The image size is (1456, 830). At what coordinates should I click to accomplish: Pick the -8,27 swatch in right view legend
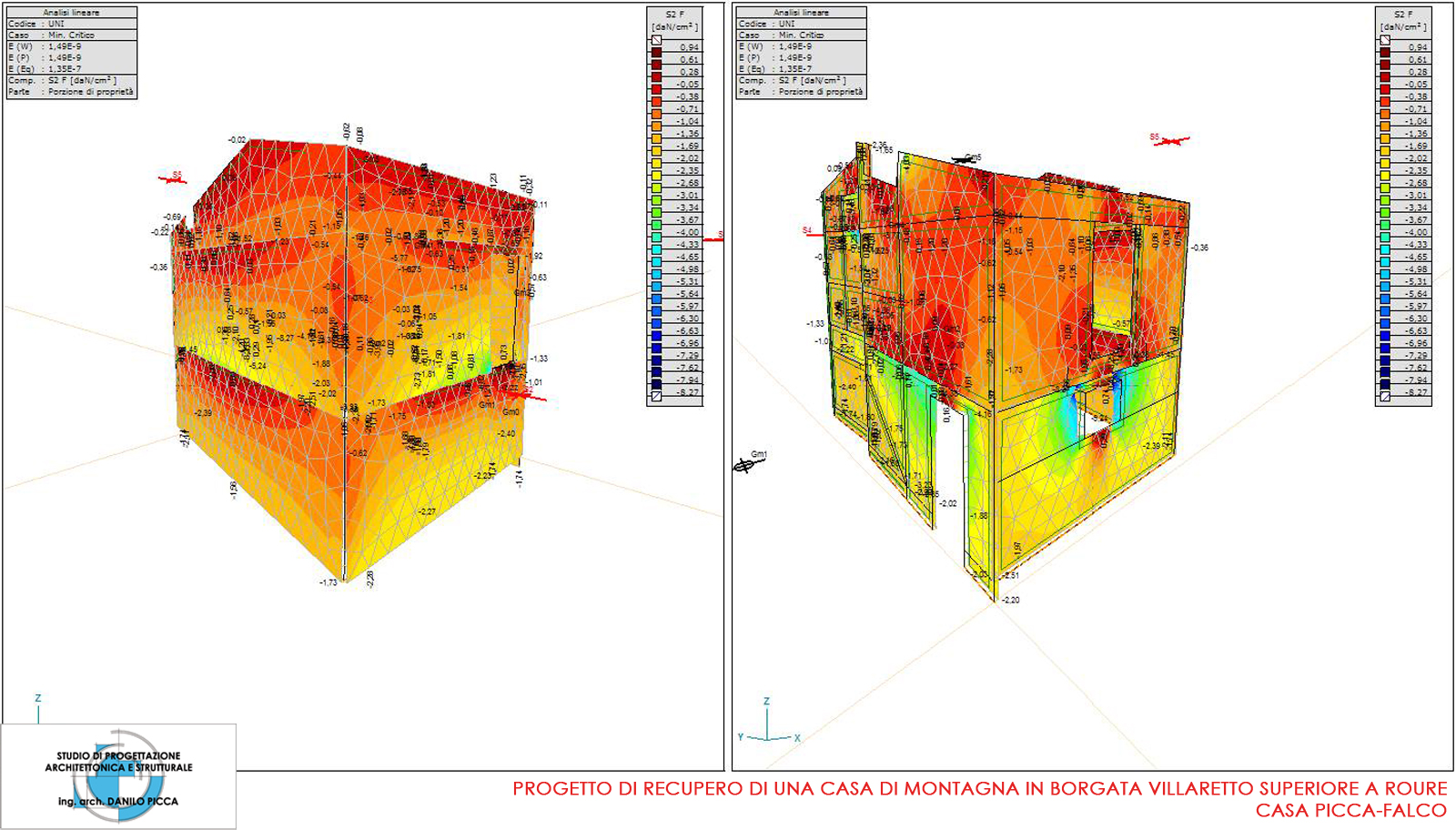click(x=1385, y=397)
